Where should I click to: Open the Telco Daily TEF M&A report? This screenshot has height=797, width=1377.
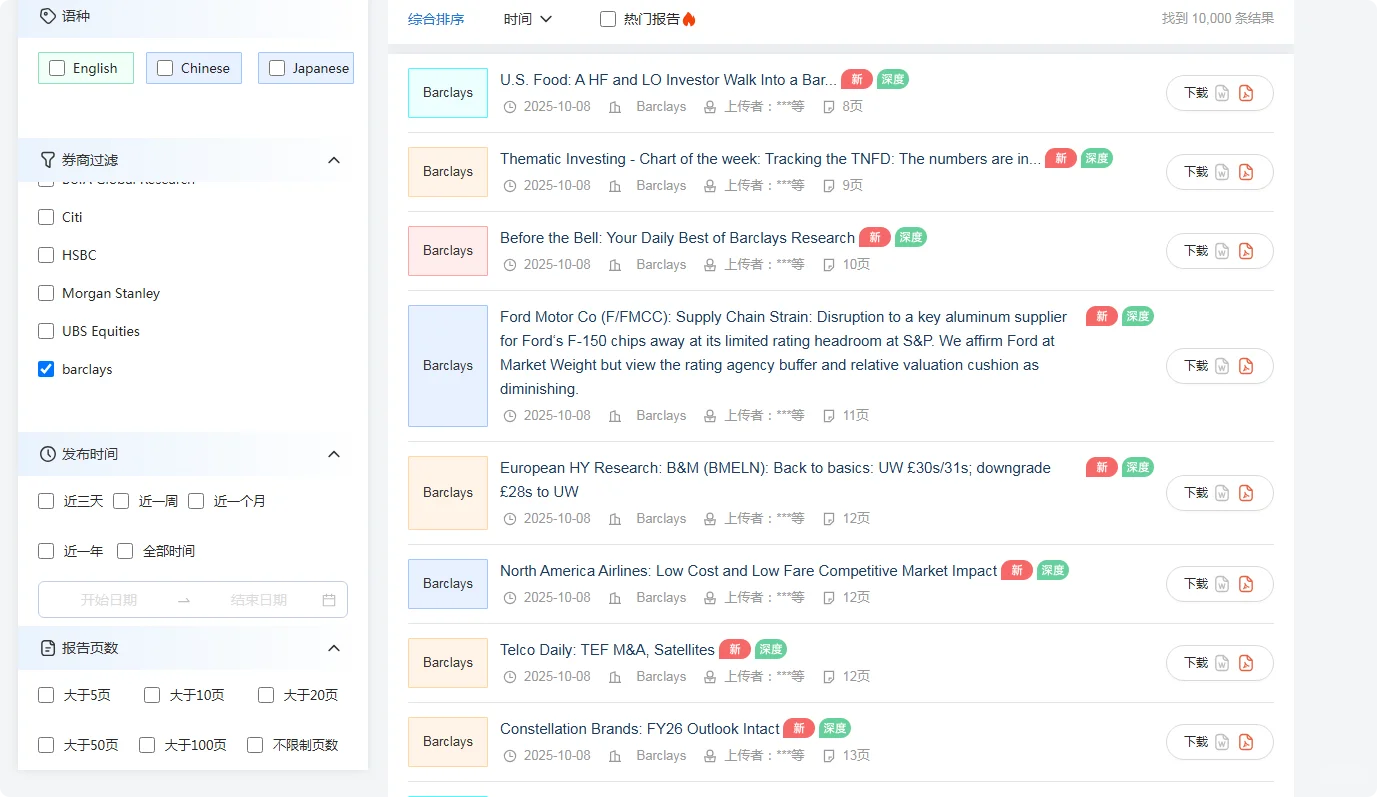coord(607,650)
